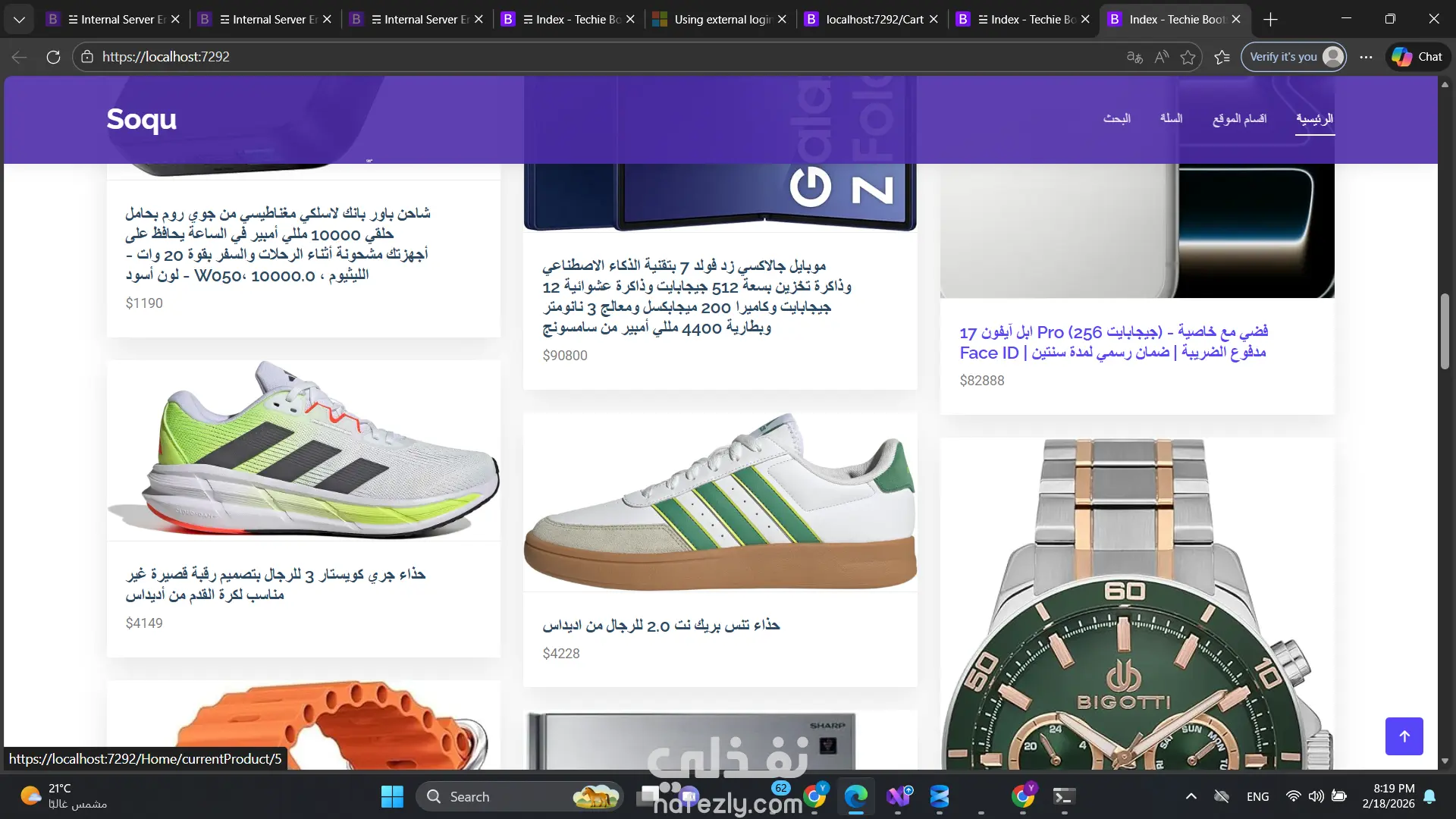Open the شاحن باور بانك product title
This screenshot has height=819, width=1456.
click(278, 244)
